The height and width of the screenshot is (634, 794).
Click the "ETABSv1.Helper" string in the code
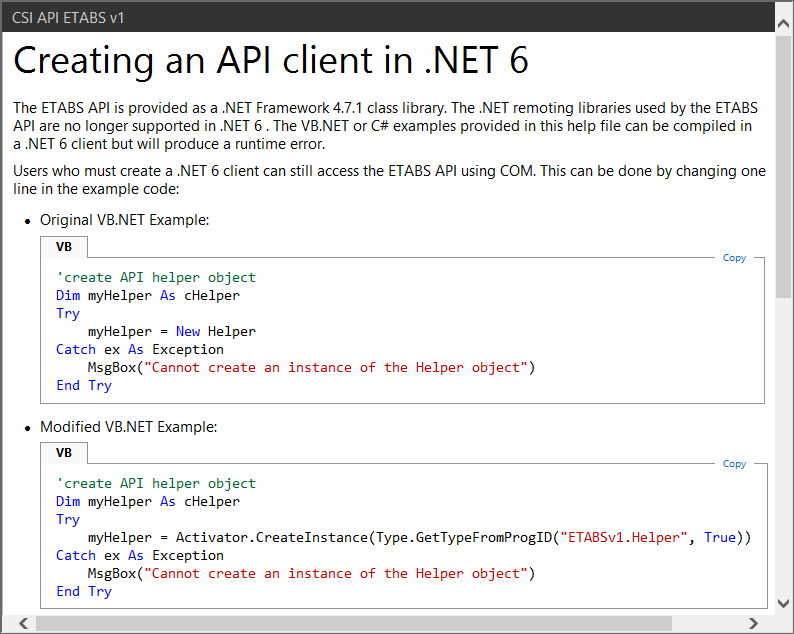624,537
